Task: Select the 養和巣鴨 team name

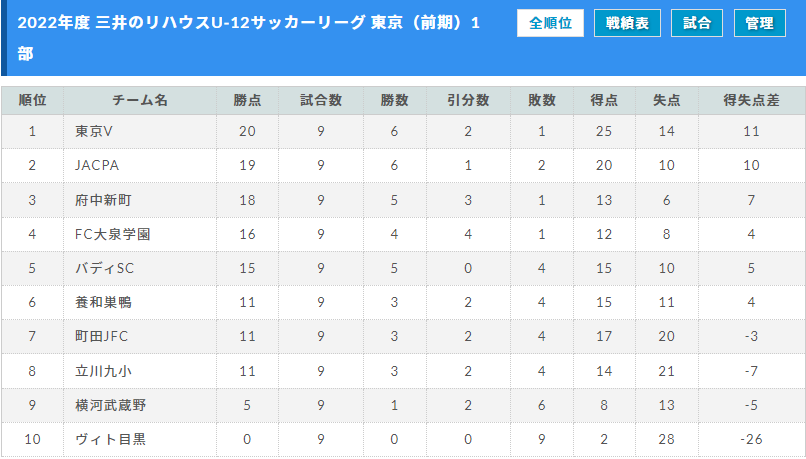Action: pos(103,302)
